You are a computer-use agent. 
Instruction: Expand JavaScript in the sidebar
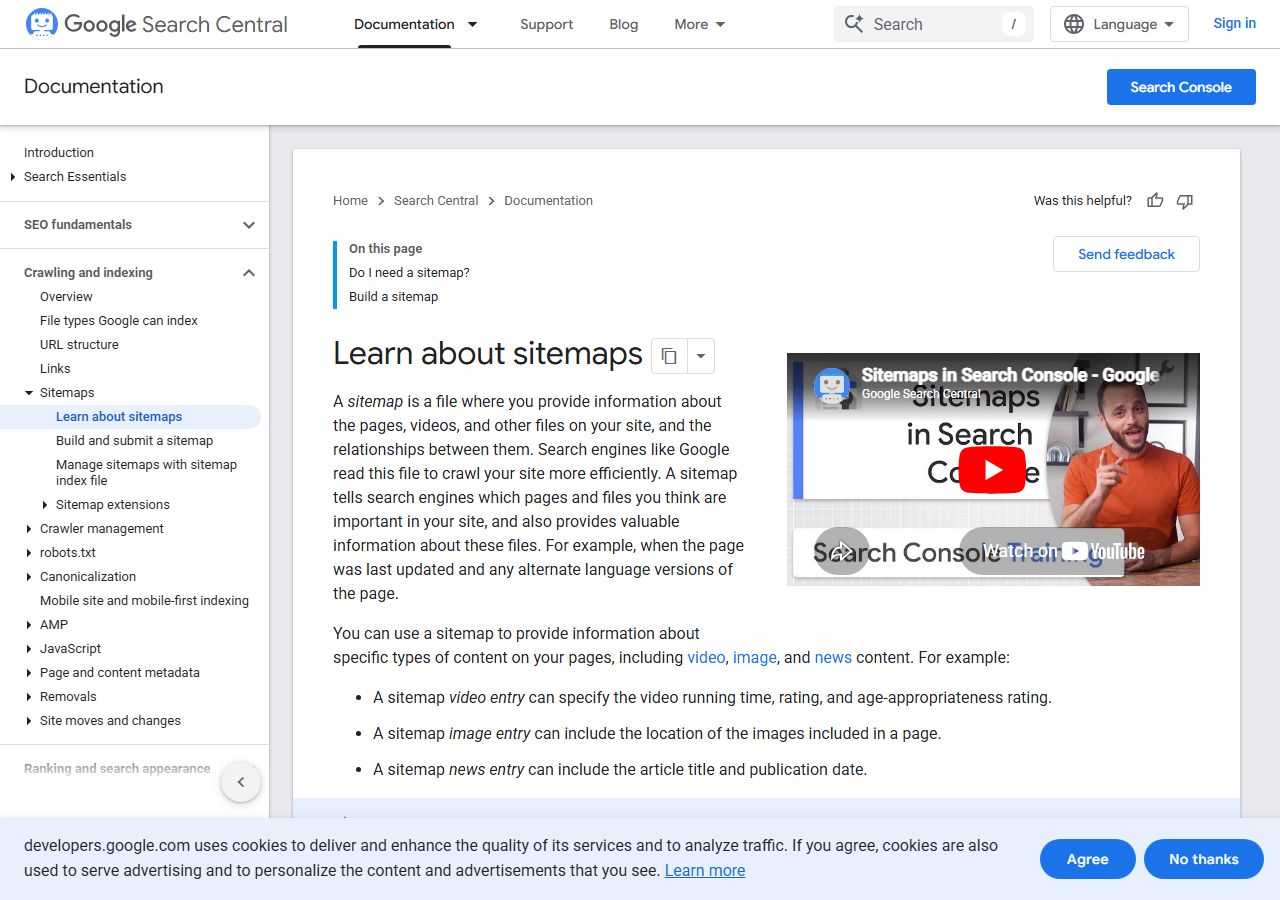click(29, 649)
